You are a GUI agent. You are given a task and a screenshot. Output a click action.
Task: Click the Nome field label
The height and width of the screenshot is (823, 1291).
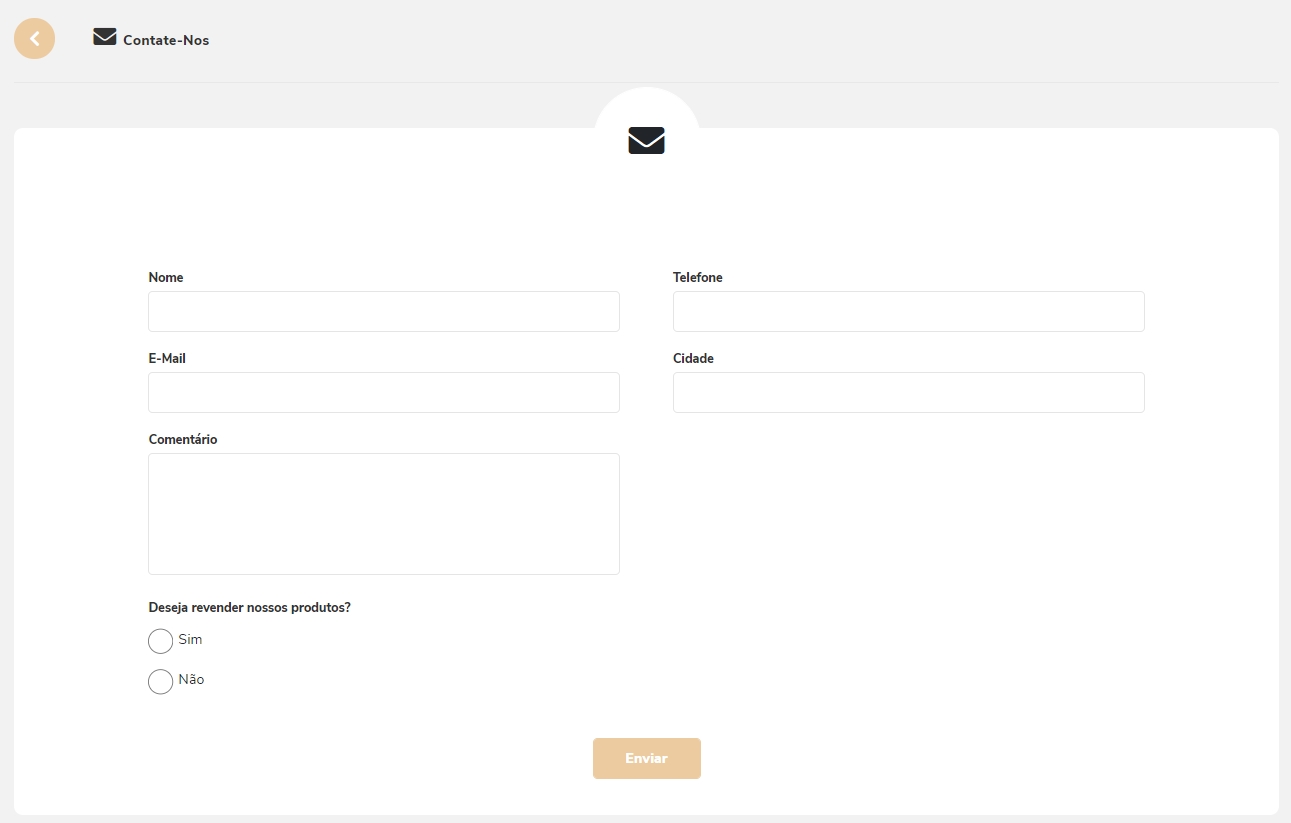point(166,277)
